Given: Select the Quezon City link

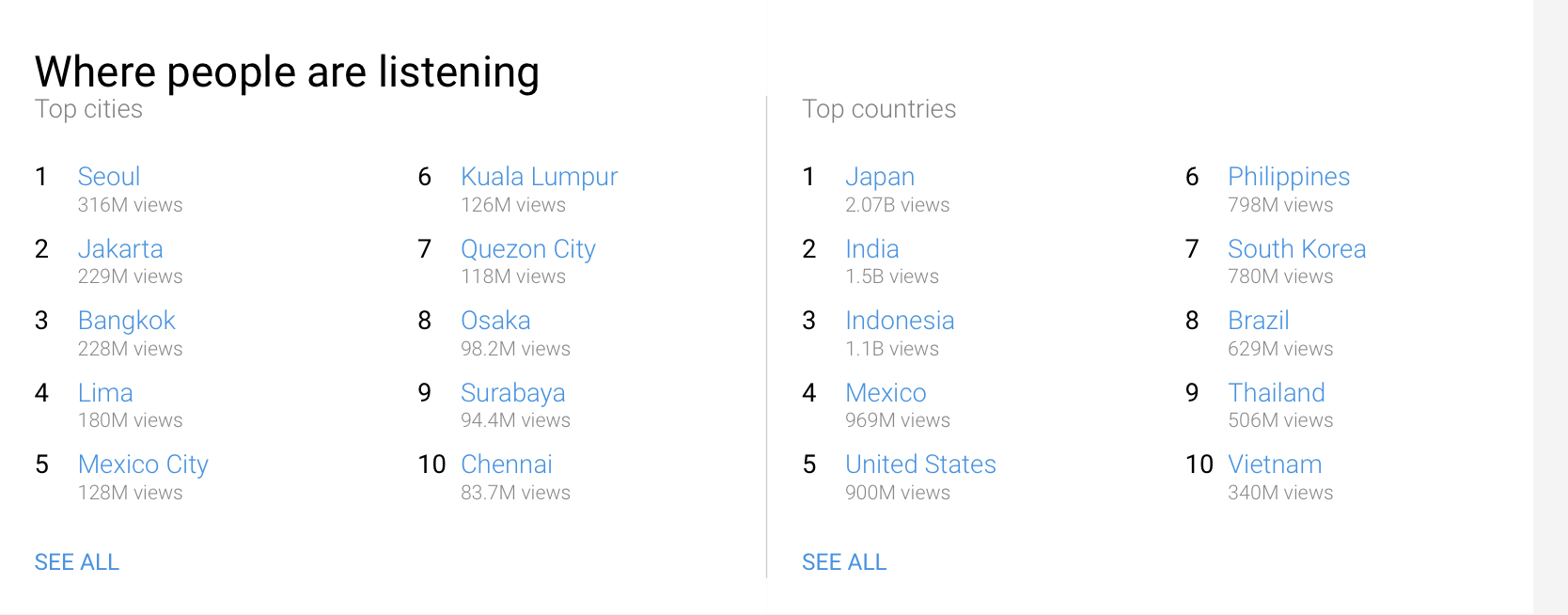Looking at the screenshot, I should tap(527, 249).
